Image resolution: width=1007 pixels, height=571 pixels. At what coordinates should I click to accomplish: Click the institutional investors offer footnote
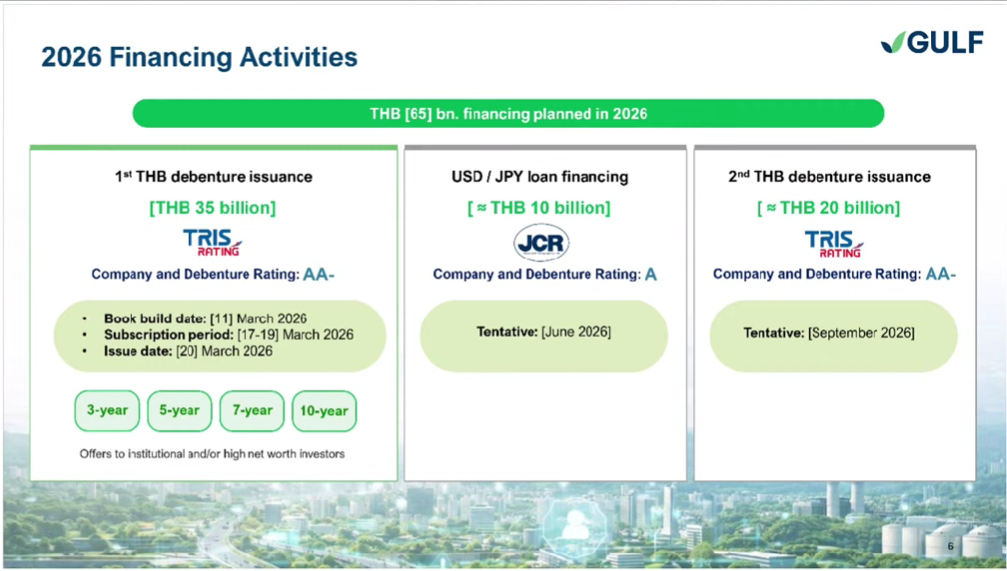212,454
